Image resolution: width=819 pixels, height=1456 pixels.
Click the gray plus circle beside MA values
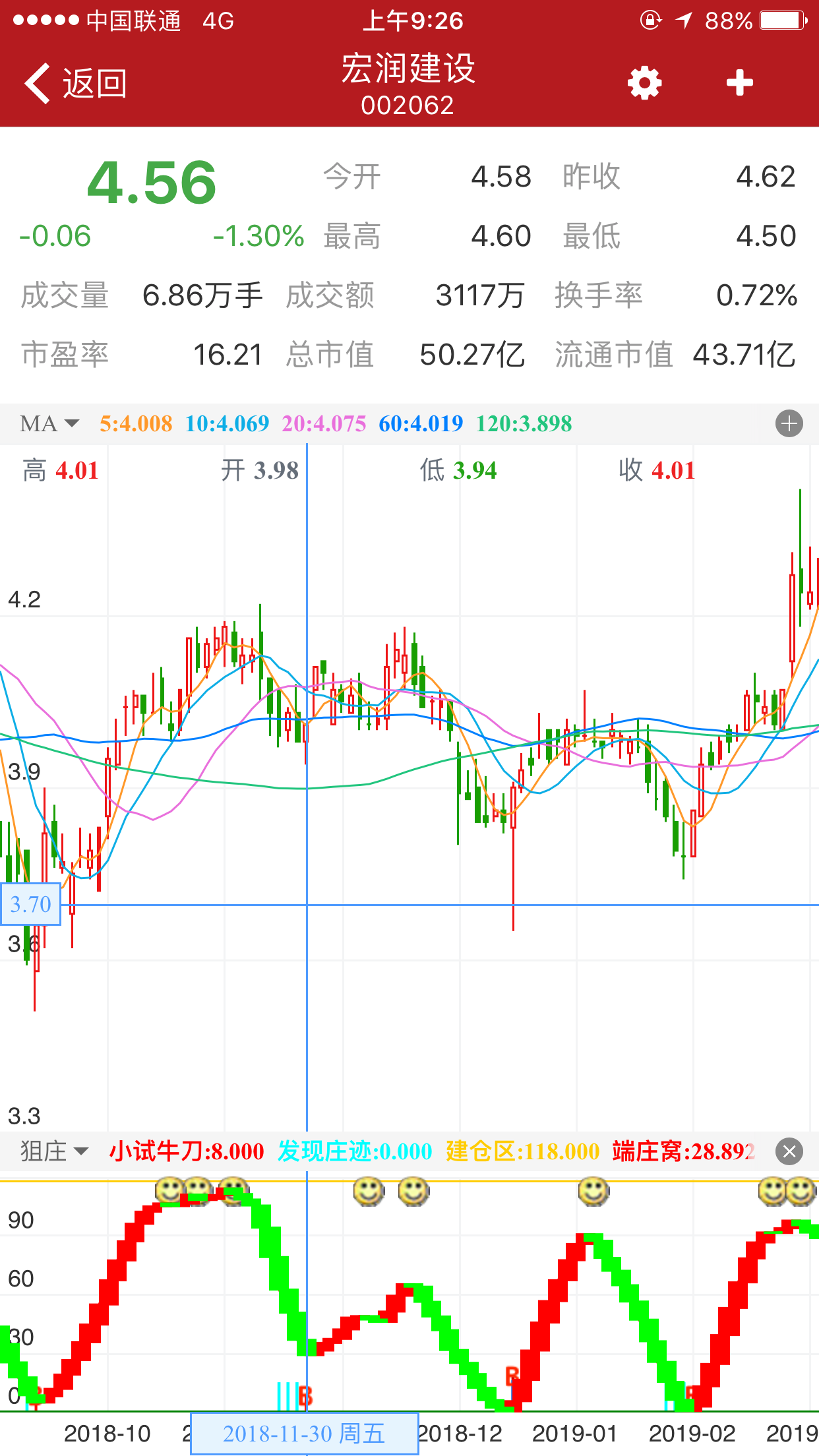coord(789,423)
